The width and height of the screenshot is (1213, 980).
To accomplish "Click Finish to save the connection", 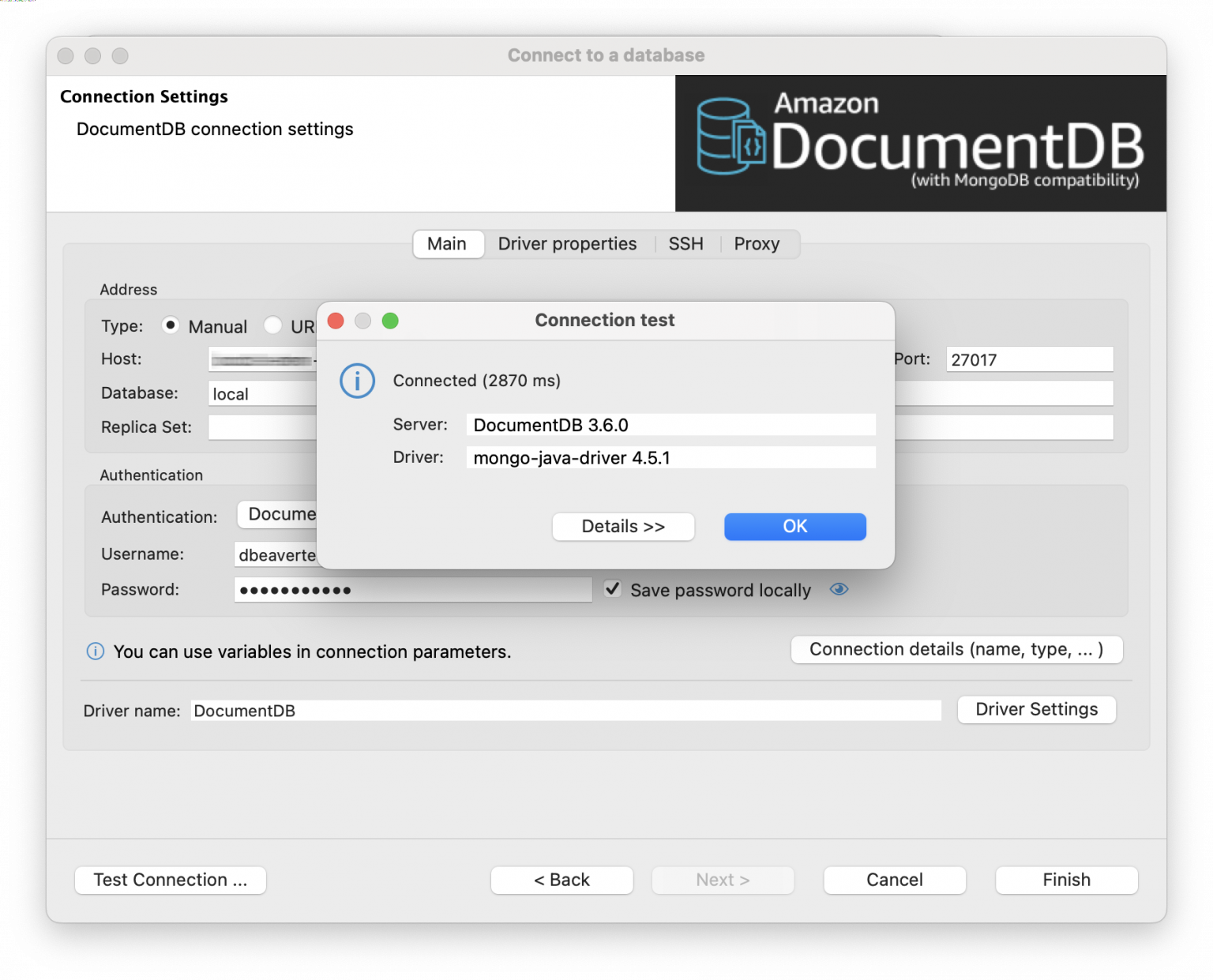I will pos(1066,880).
